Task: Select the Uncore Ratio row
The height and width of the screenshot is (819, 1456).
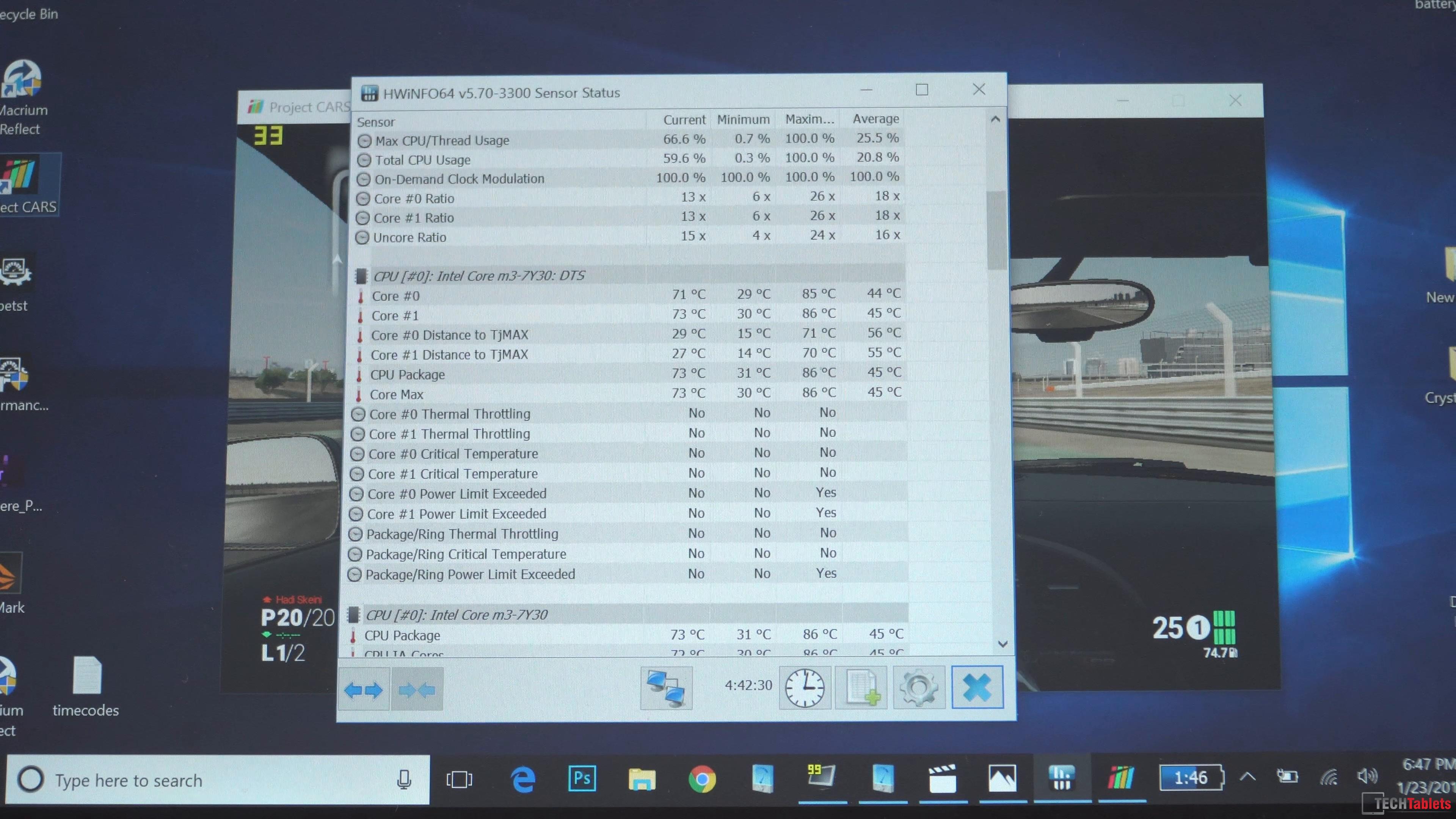Action: coord(630,236)
